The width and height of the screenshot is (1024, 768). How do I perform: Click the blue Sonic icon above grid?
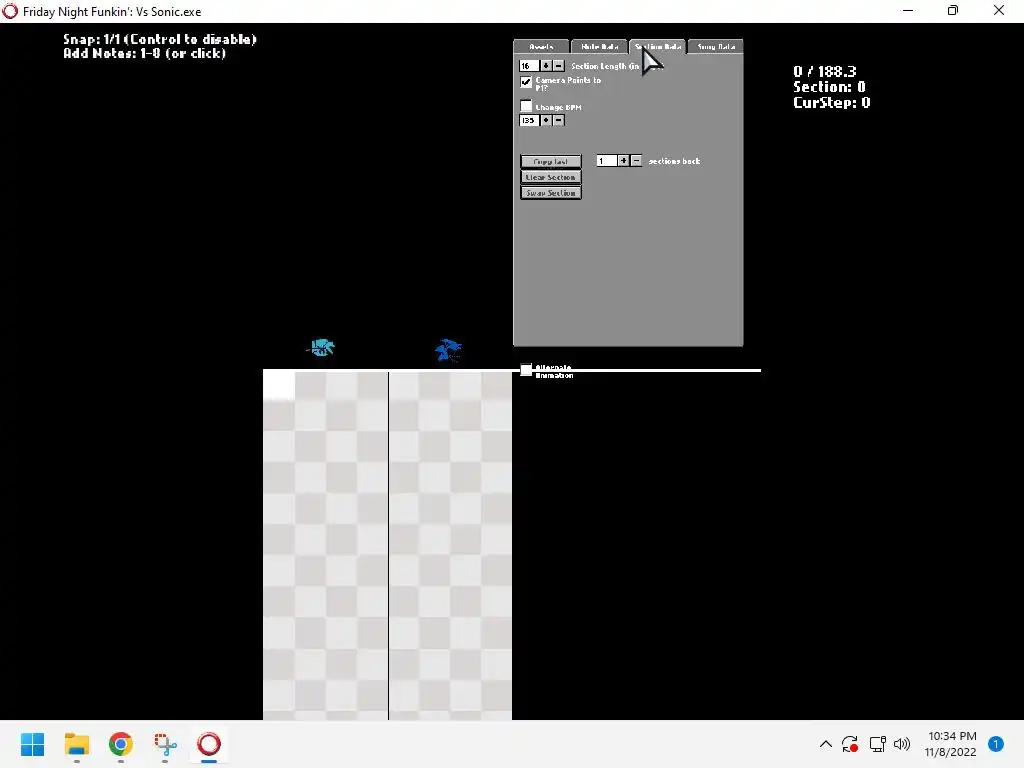(448, 350)
